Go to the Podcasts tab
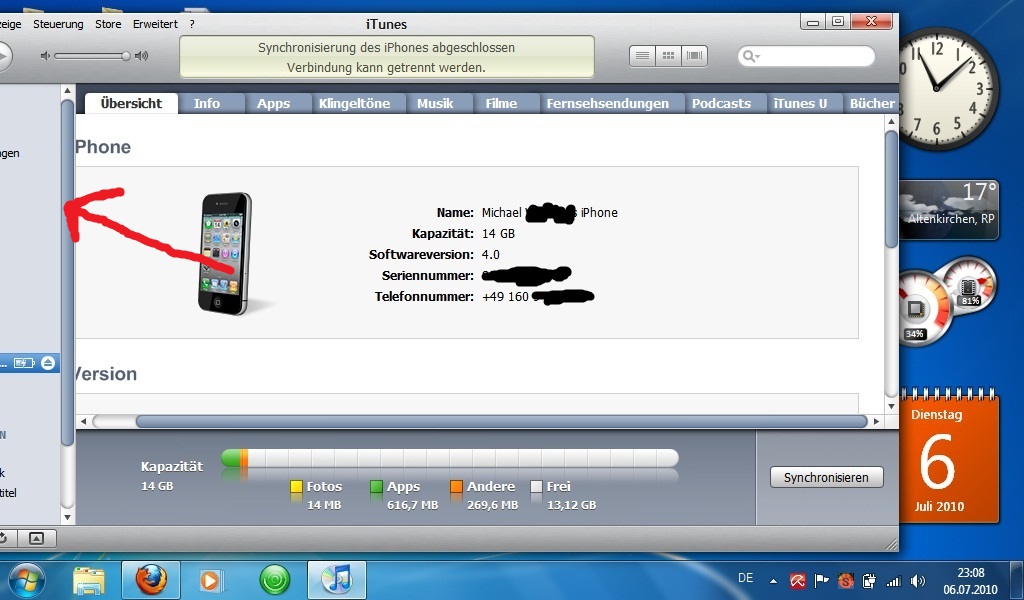The image size is (1024, 600). tap(721, 103)
